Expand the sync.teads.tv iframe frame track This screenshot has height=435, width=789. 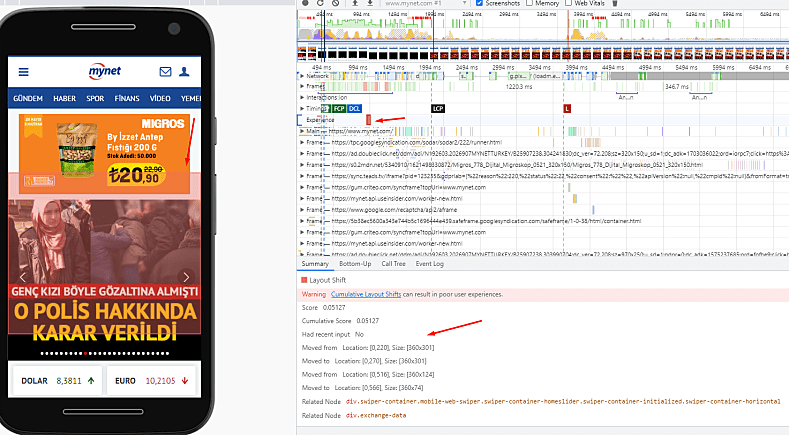click(x=302, y=176)
